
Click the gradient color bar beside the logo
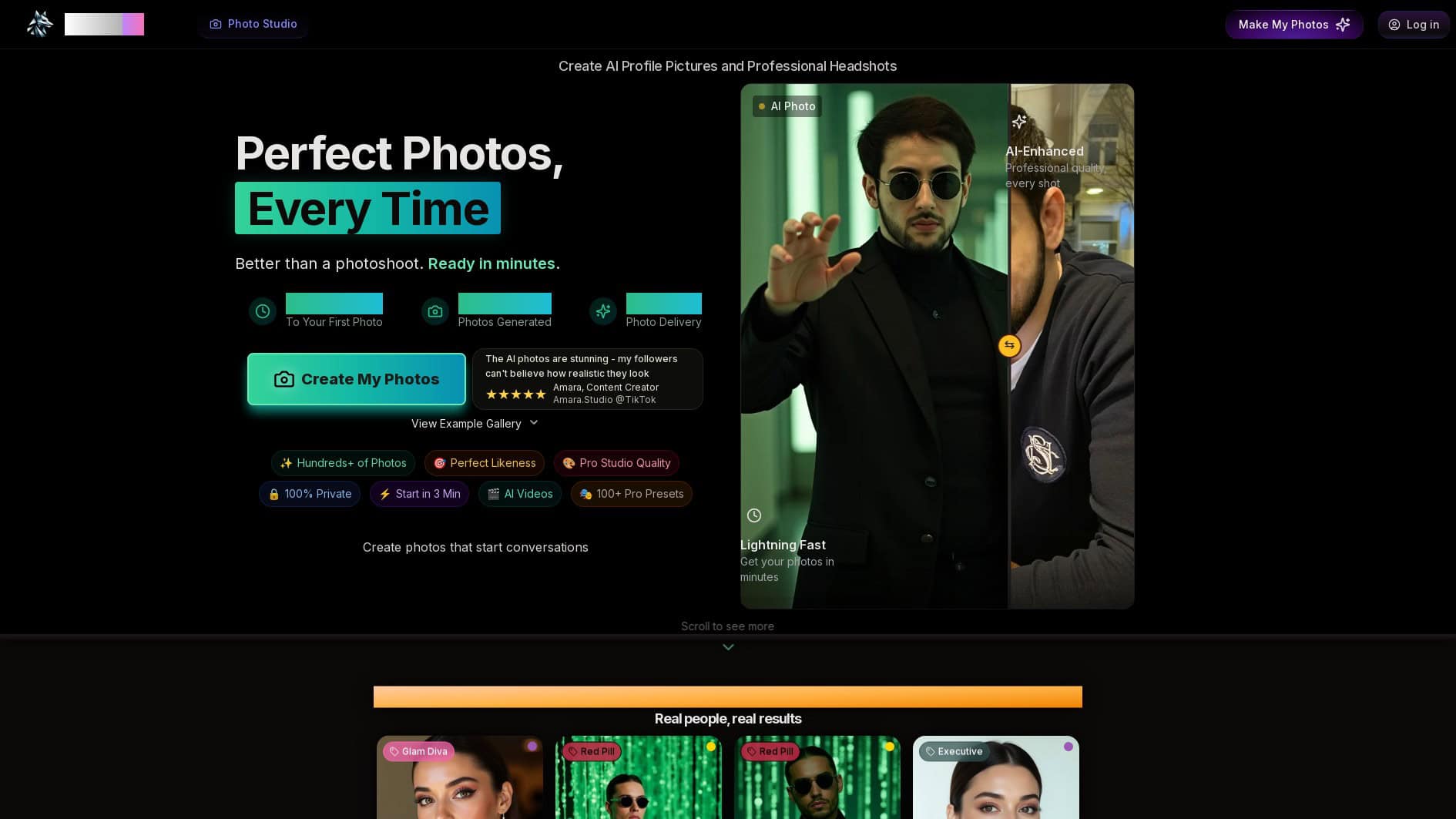coord(105,24)
